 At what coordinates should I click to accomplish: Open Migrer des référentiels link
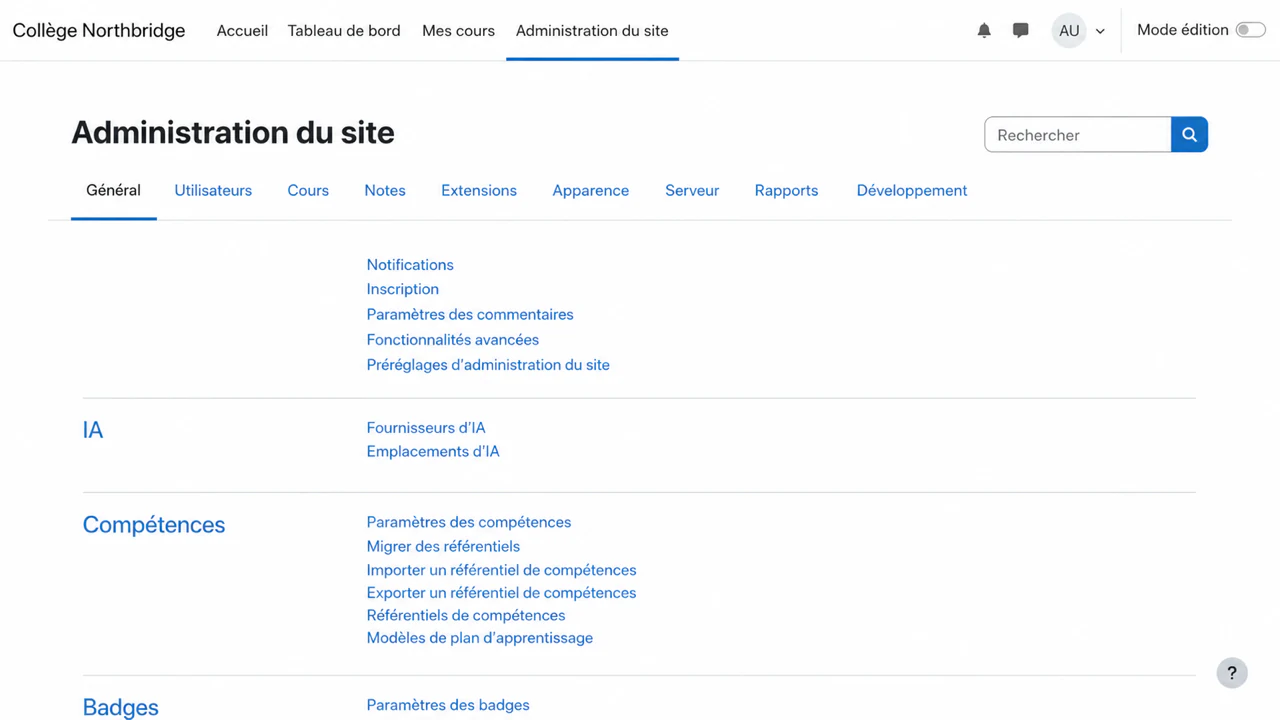443,546
